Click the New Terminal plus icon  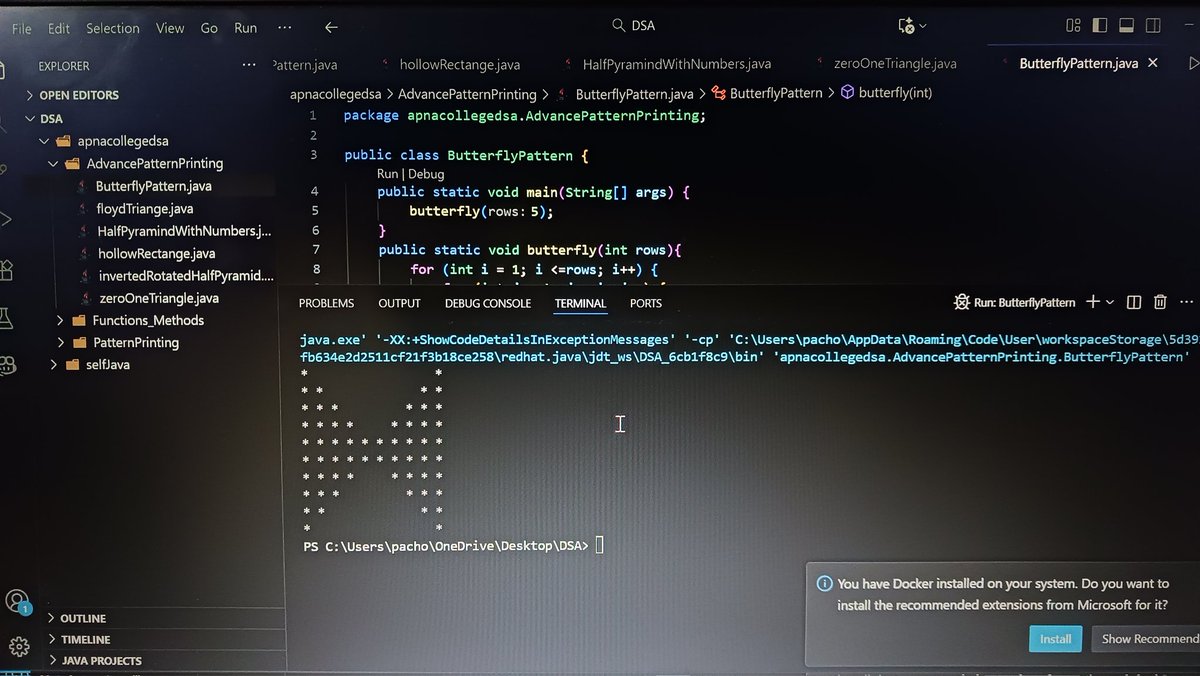[x=1092, y=302]
